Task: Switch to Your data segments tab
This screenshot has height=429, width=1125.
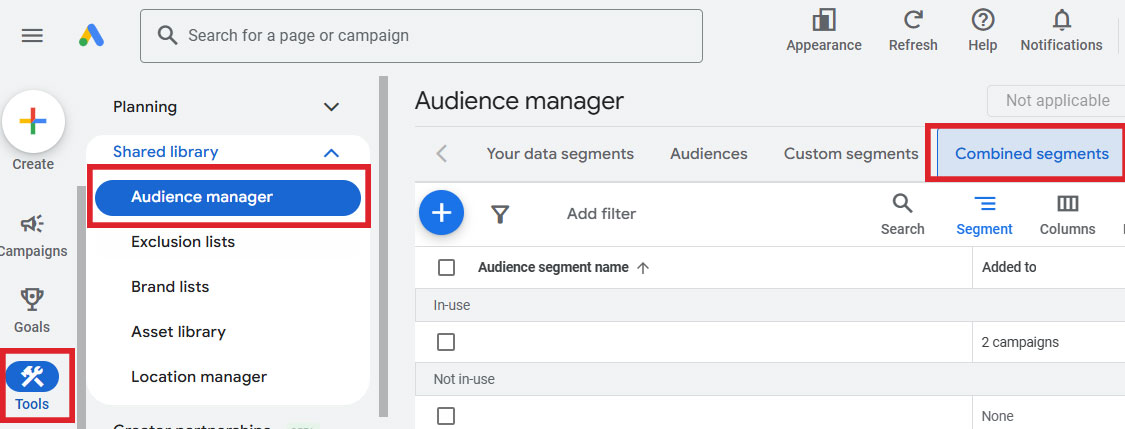Action: click(x=560, y=154)
